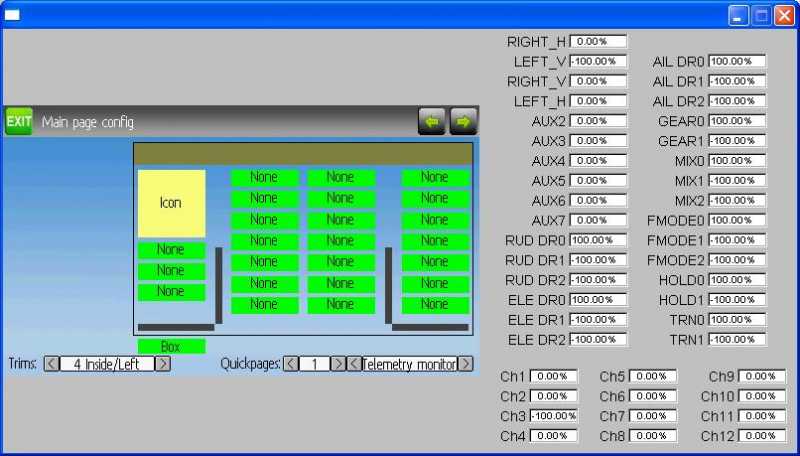
Task: Select the yellow Icon element in layout
Action: pyautogui.click(x=171, y=203)
